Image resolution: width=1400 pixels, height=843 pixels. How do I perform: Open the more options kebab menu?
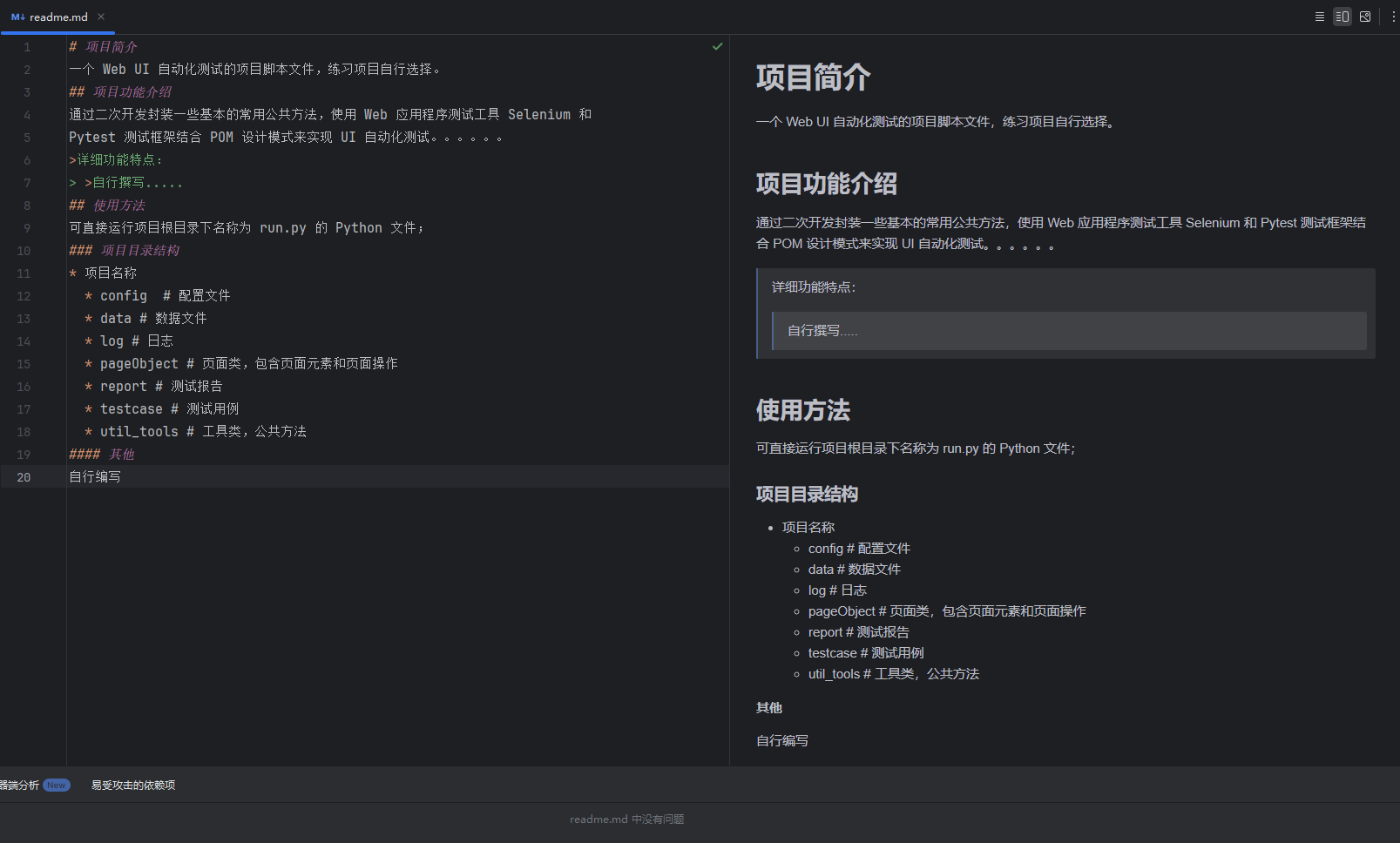[x=1393, y=17]
